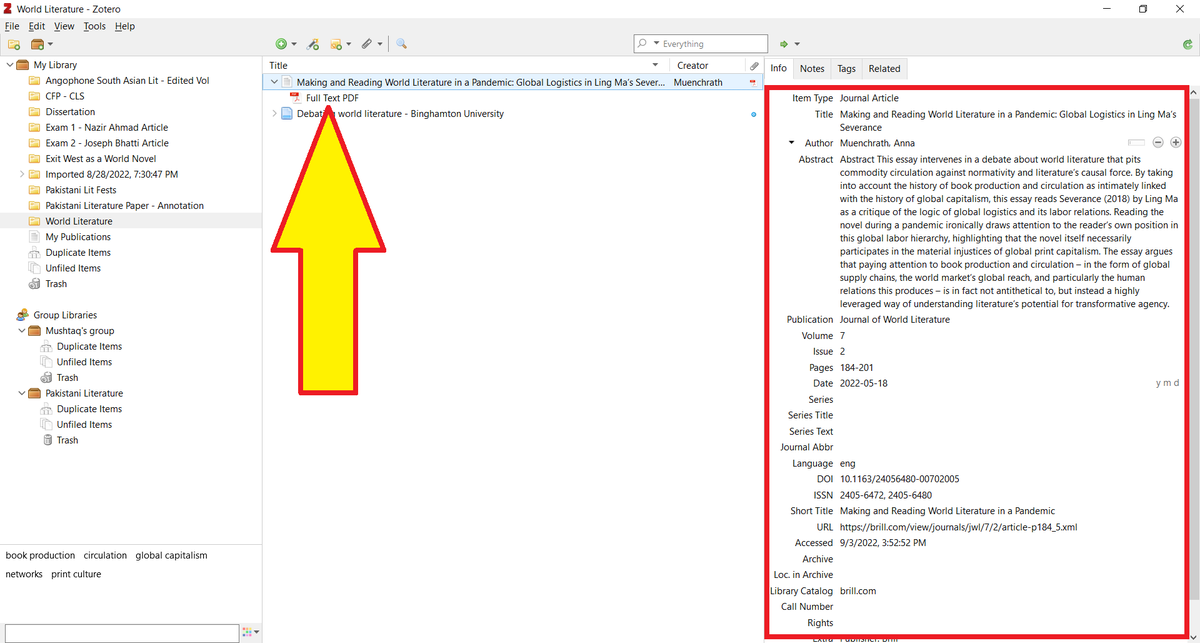The height and width of the screenshot is (643, 1200).
Task: Select Angophone South Asian Lit collection
Action: (127, 81)
